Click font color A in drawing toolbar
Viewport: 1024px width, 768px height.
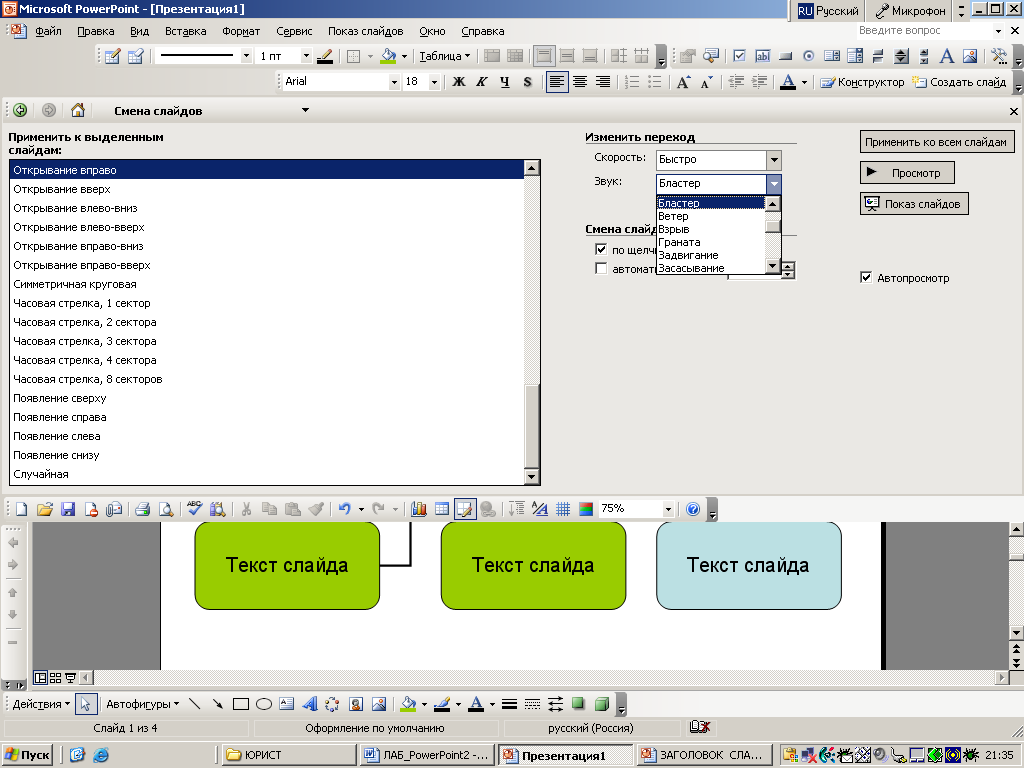[476, 704]
